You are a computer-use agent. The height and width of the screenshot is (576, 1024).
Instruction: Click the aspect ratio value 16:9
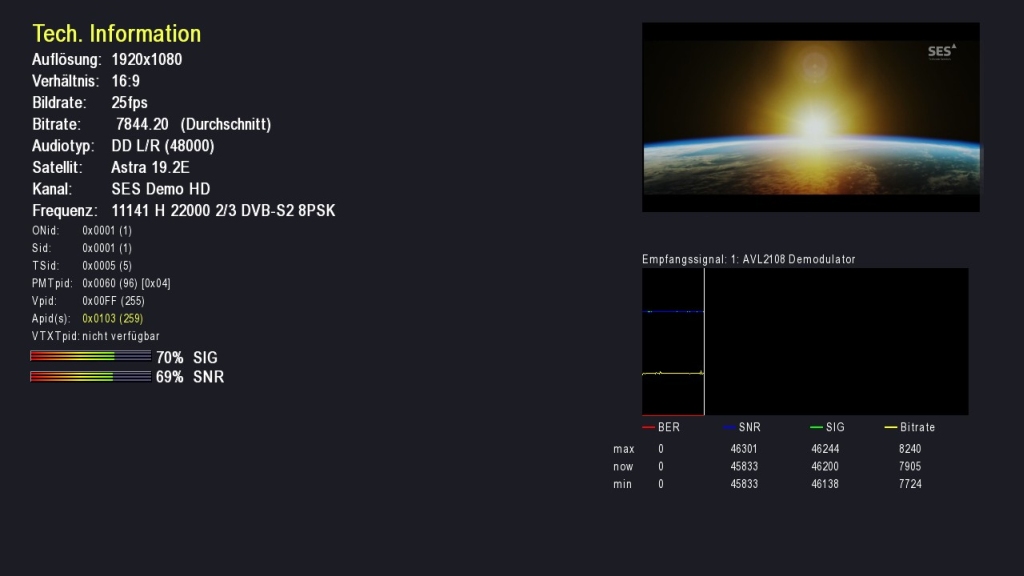[125, 81]
